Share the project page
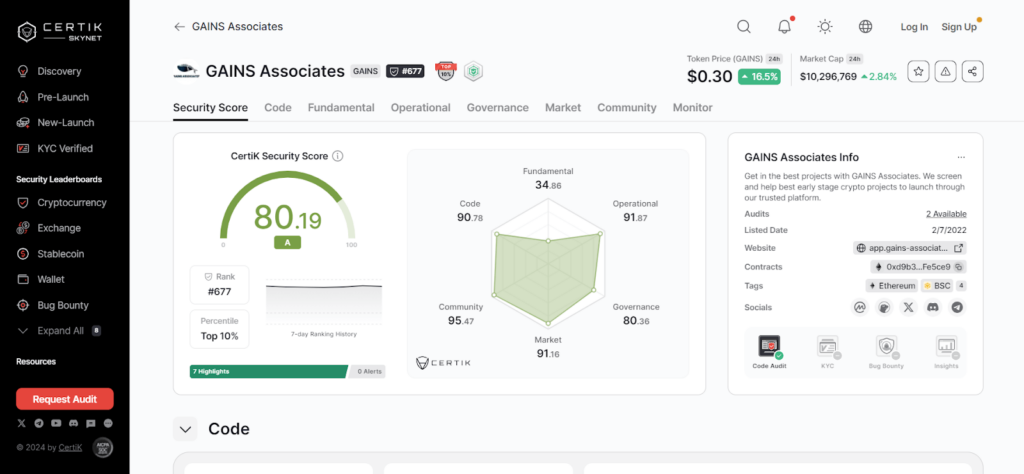1024x474 pixels. click(972, 72)
